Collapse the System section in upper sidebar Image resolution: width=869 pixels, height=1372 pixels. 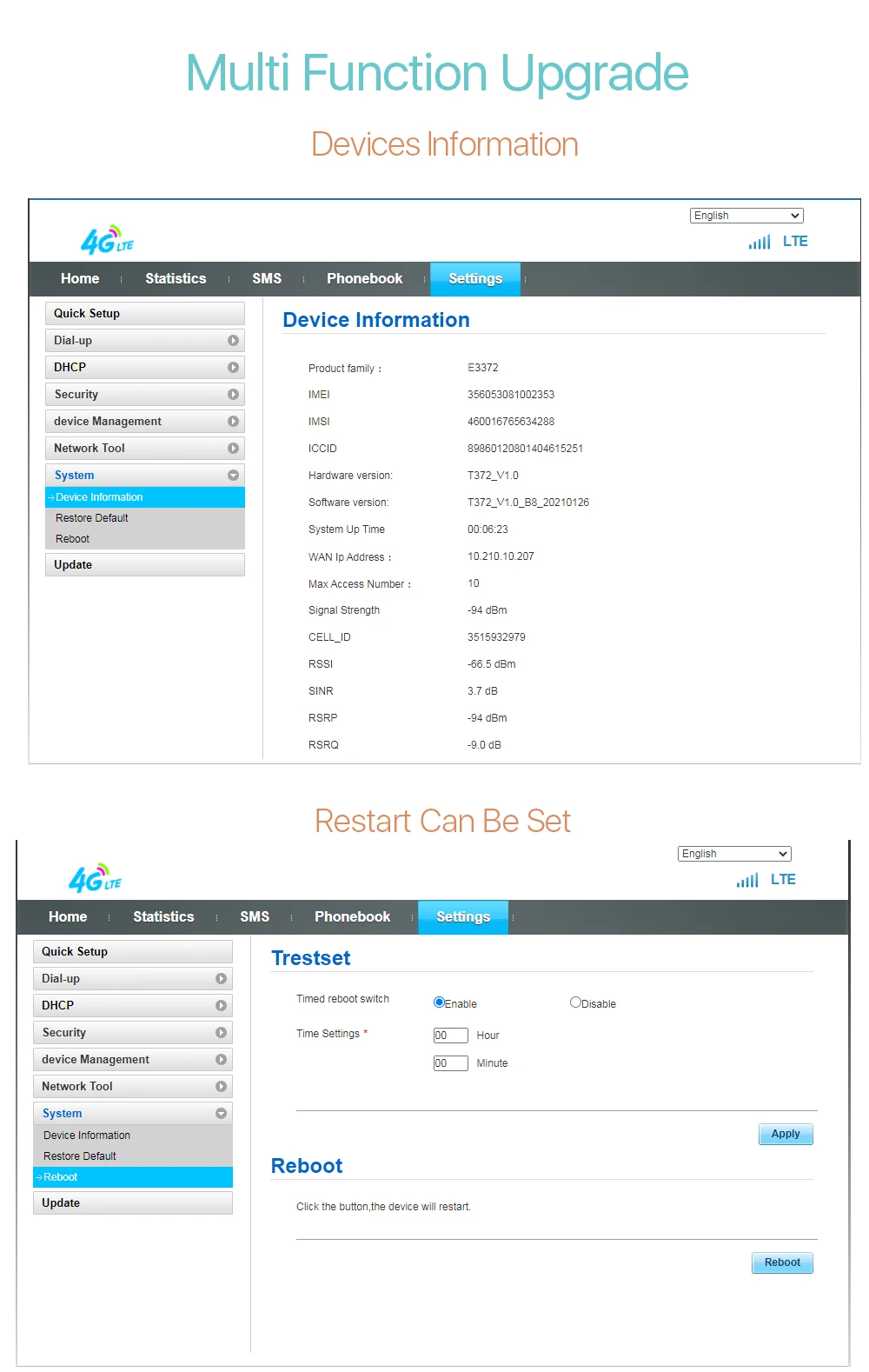coord(233,476)
